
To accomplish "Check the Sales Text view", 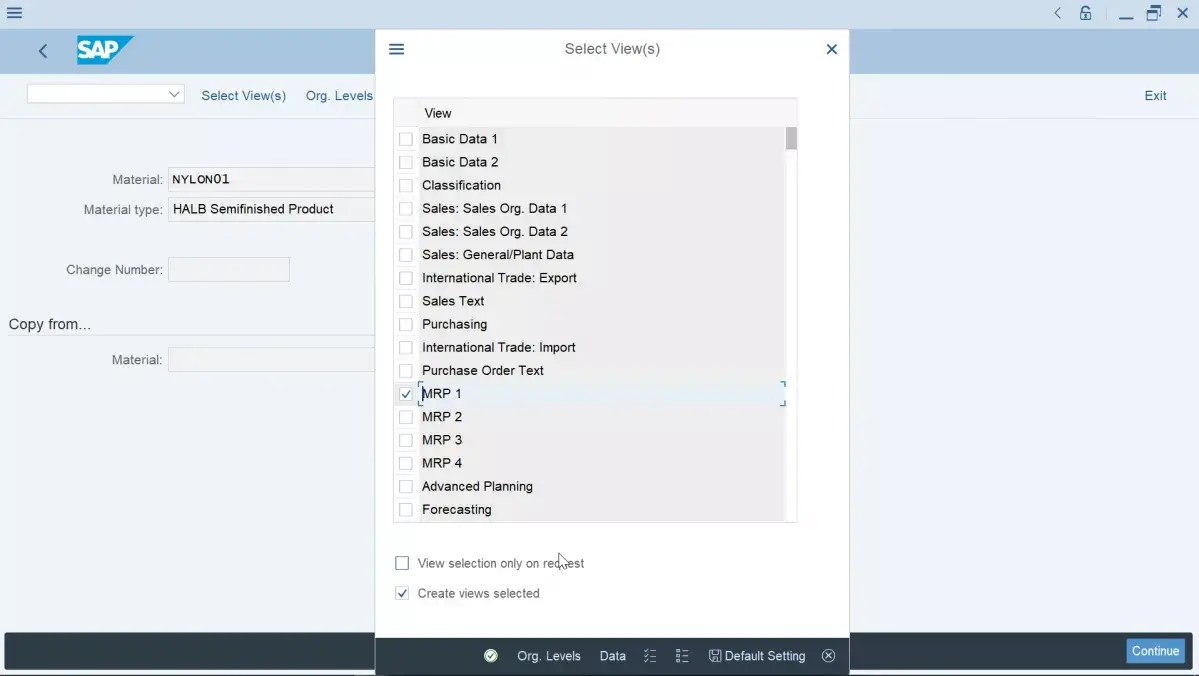I will pyautogui.click(x=406, y=301).
